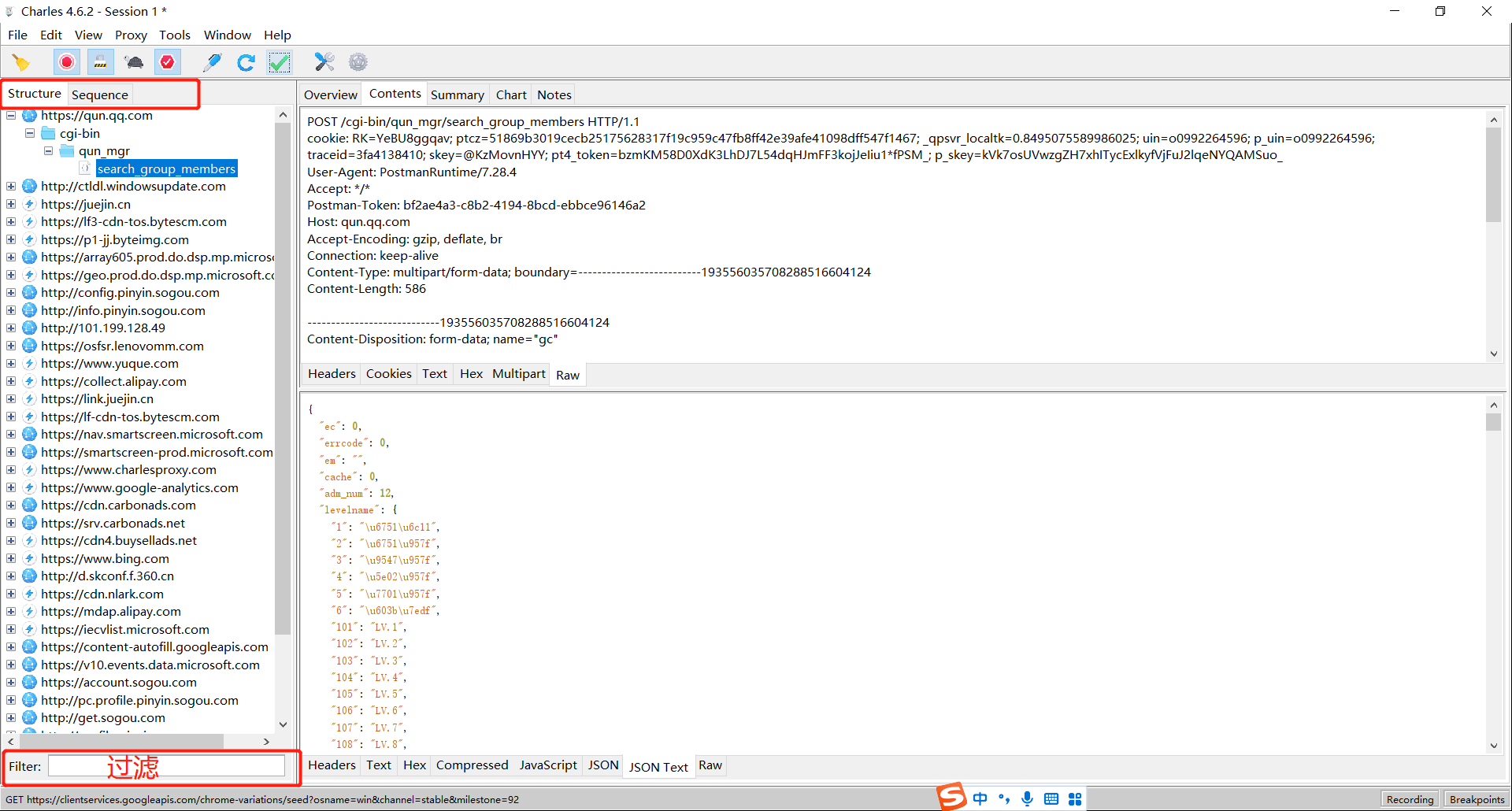Click the juejin.cn lightning host icon

(30, 204)
